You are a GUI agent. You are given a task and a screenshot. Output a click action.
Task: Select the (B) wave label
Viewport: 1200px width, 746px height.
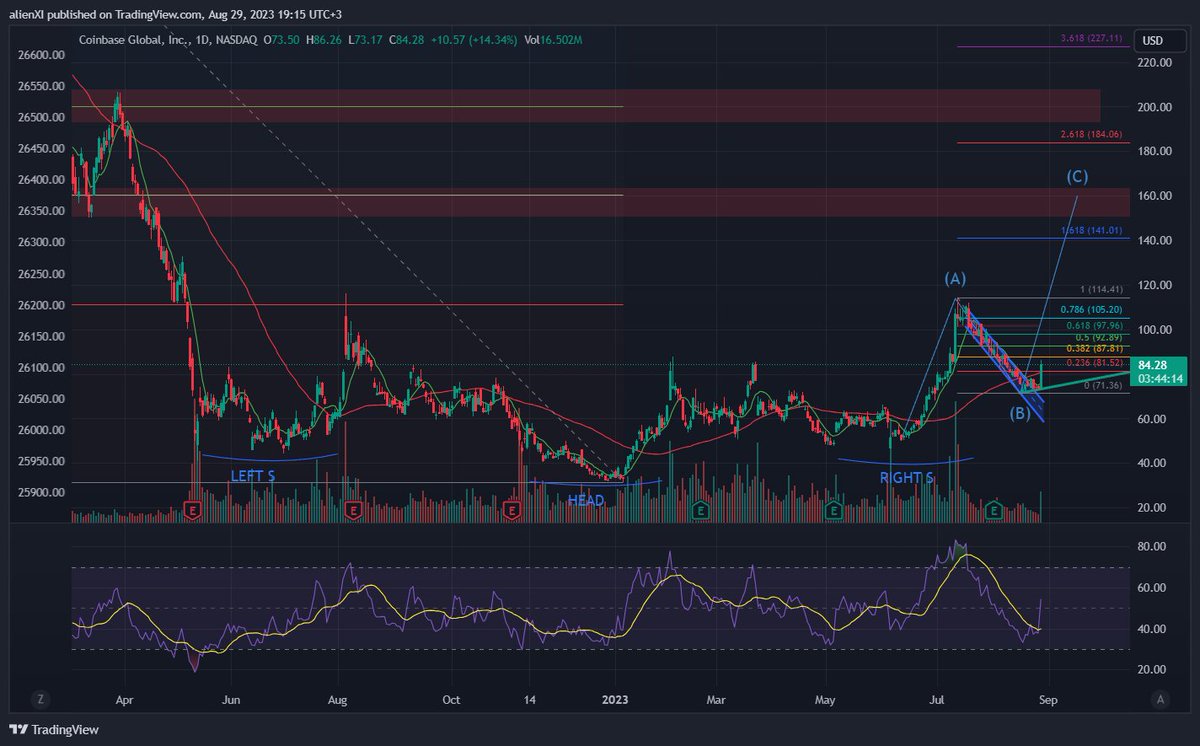[x=1019, y=413]
